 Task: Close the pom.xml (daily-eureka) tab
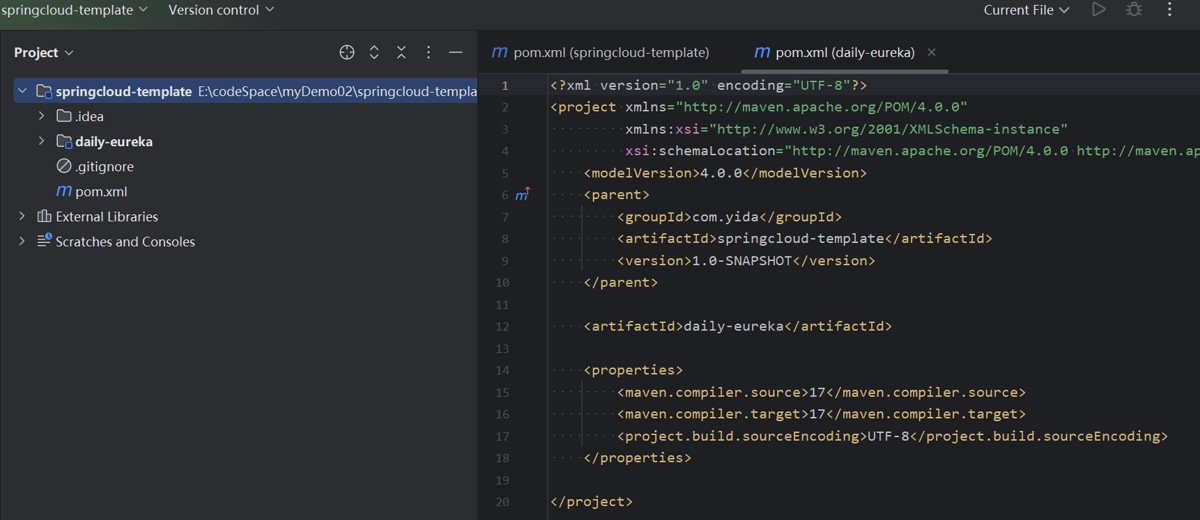click(932, 52)
